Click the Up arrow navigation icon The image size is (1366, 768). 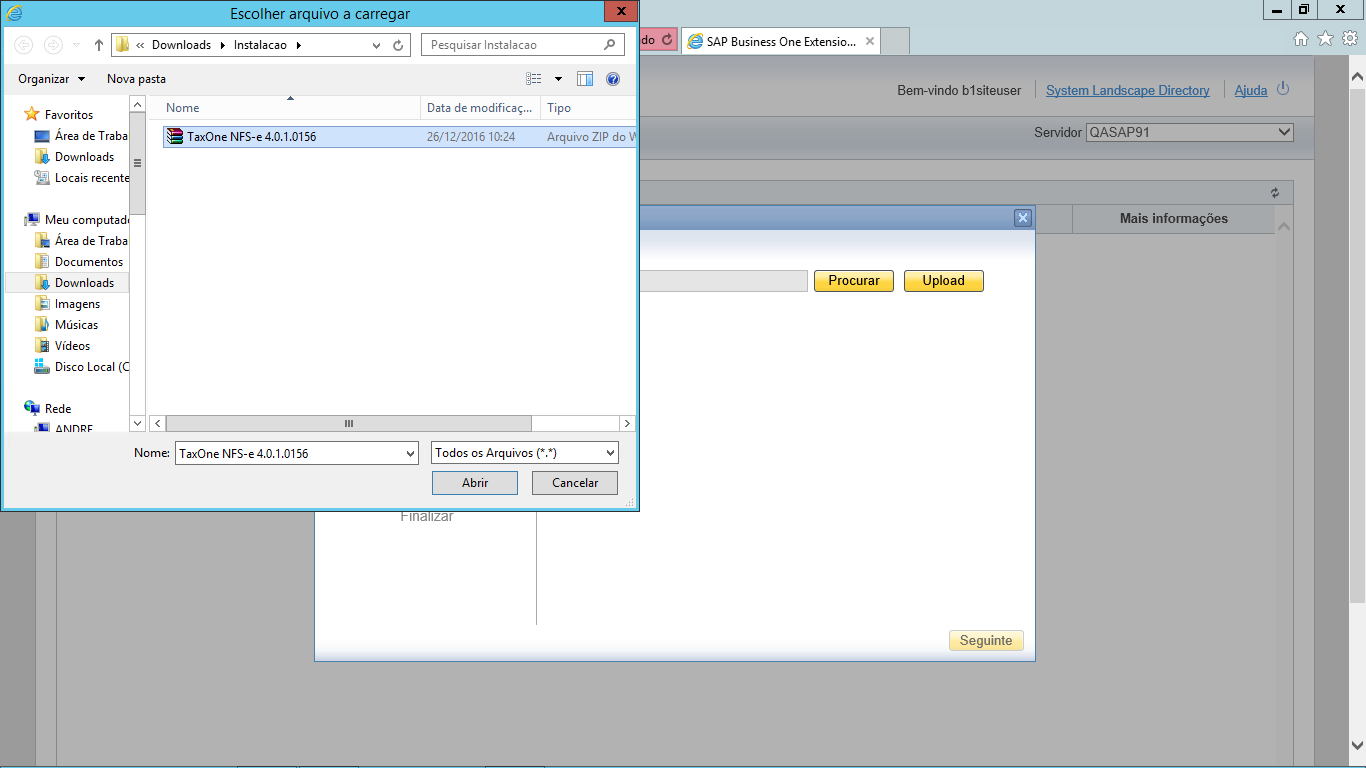pos(99,45)
